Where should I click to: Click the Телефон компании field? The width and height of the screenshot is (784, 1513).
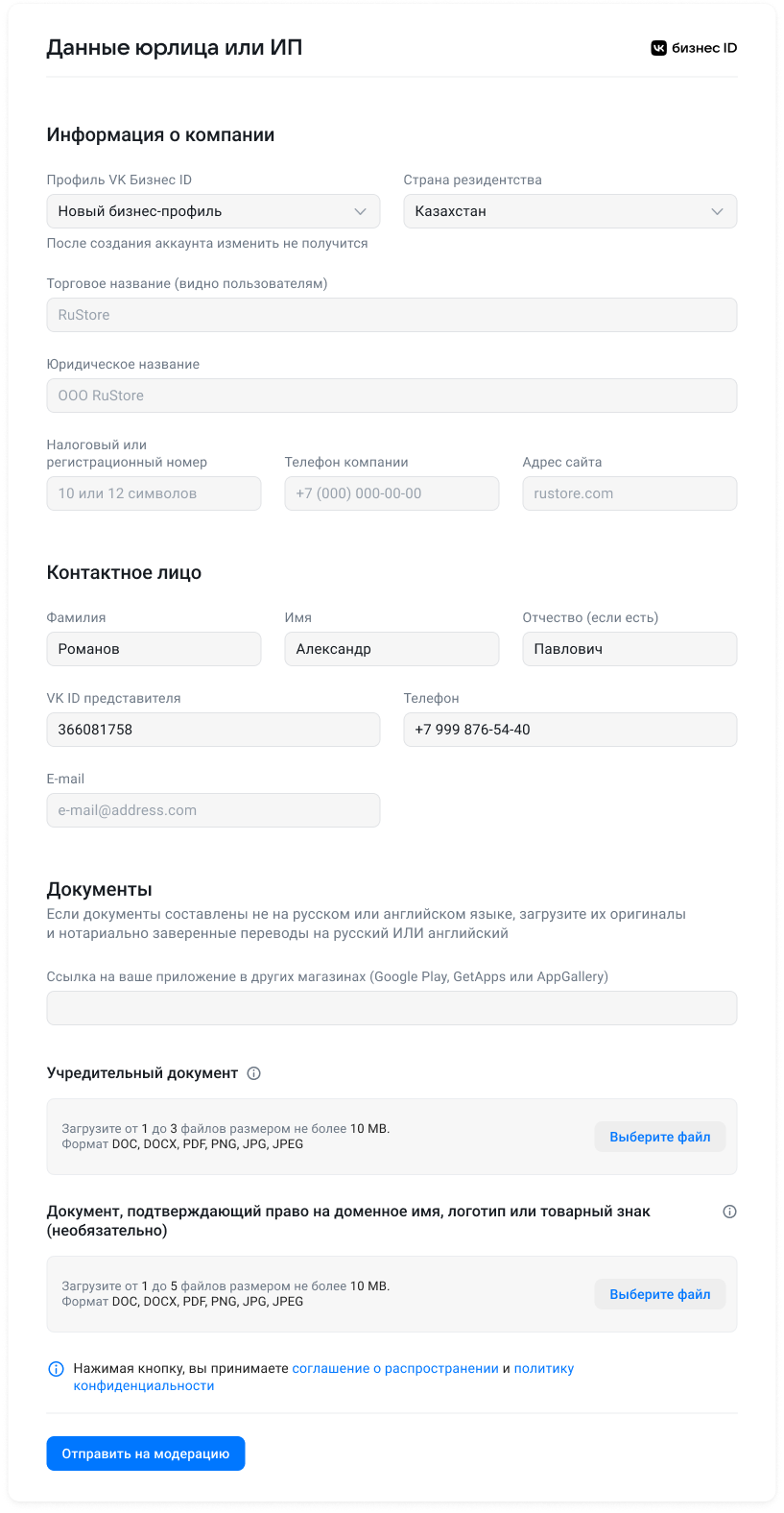coord(392,493)
